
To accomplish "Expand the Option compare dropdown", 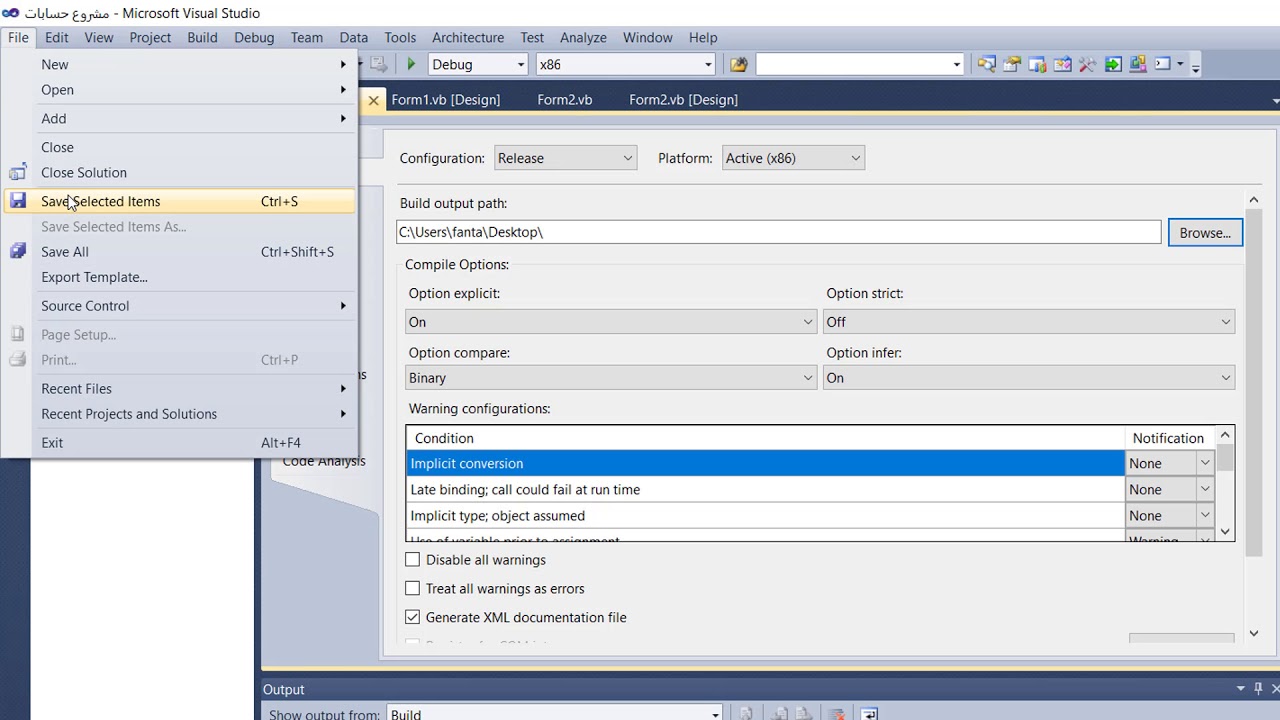I will pyautogui.click(x=611, y=378).
